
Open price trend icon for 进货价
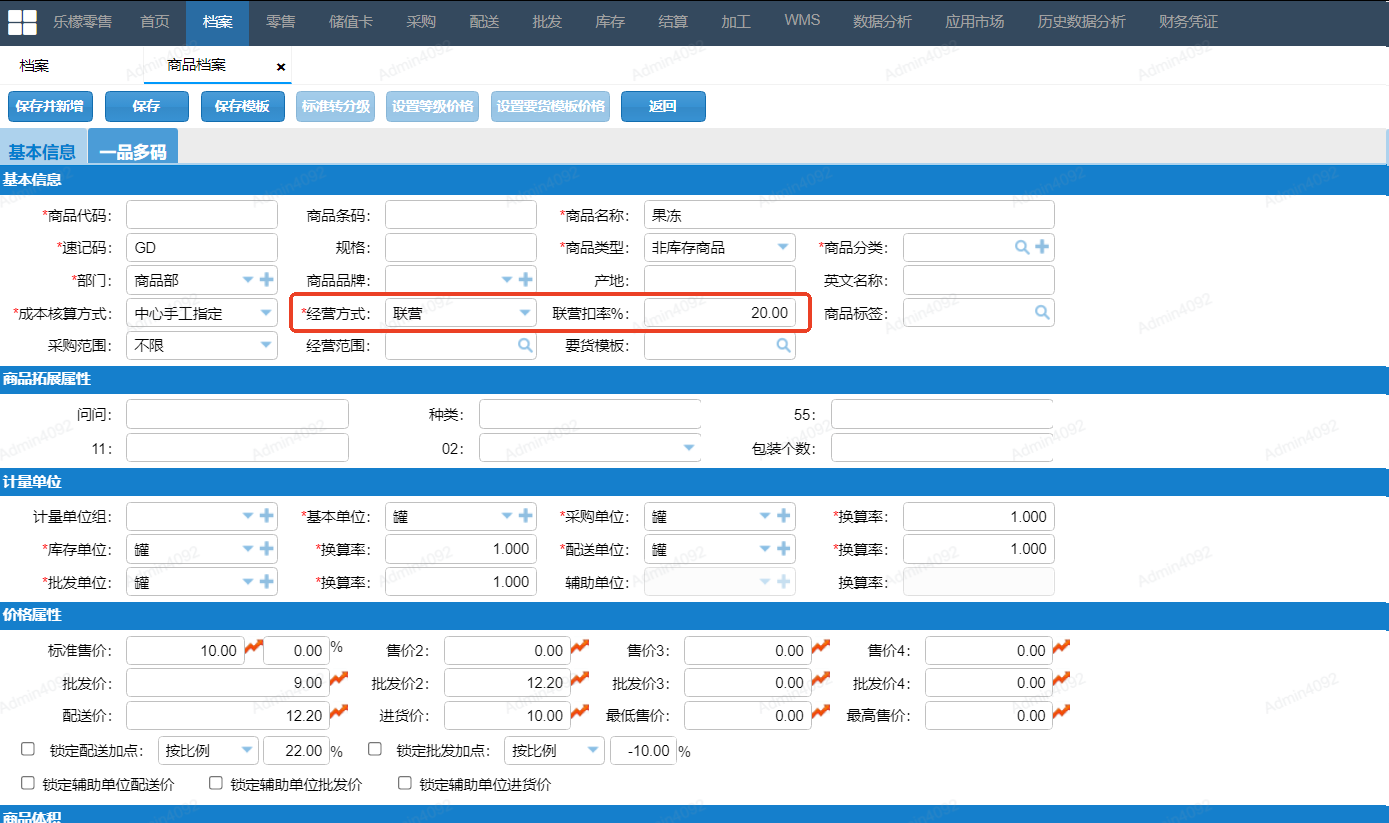point(579,712)
